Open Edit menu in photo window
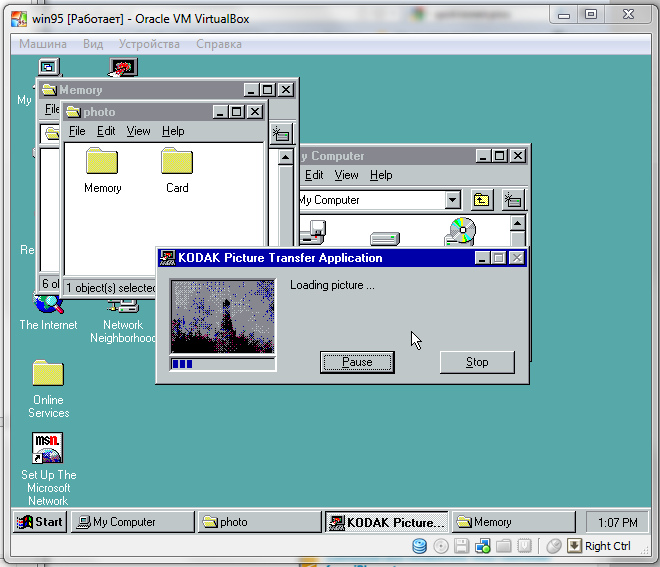 [106, 131]
